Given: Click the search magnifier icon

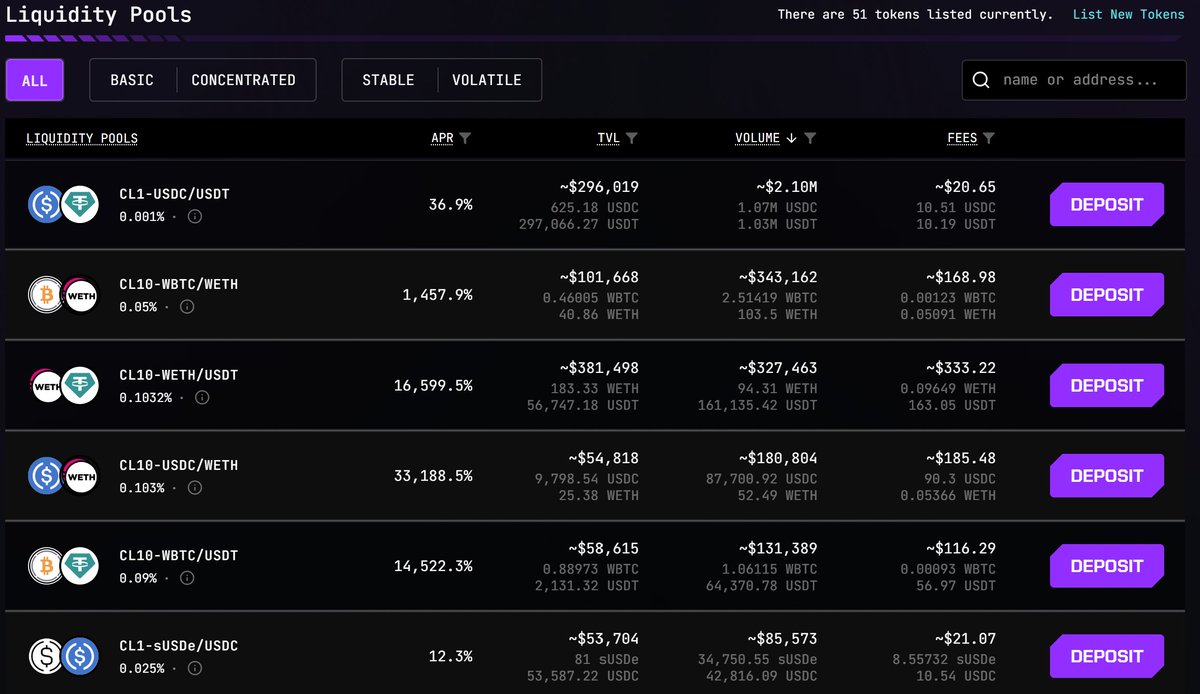Looking at the screenshot, I should (x=981, y=80).
